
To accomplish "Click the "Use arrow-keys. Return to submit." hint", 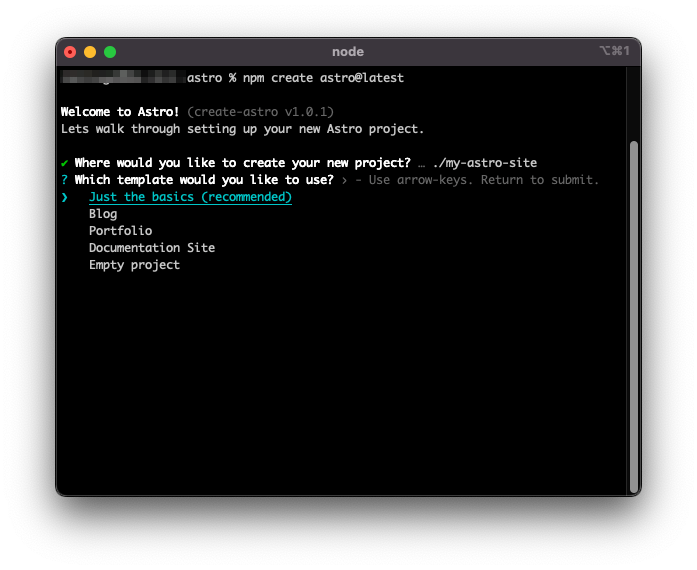I will click(x=484, y=180).
